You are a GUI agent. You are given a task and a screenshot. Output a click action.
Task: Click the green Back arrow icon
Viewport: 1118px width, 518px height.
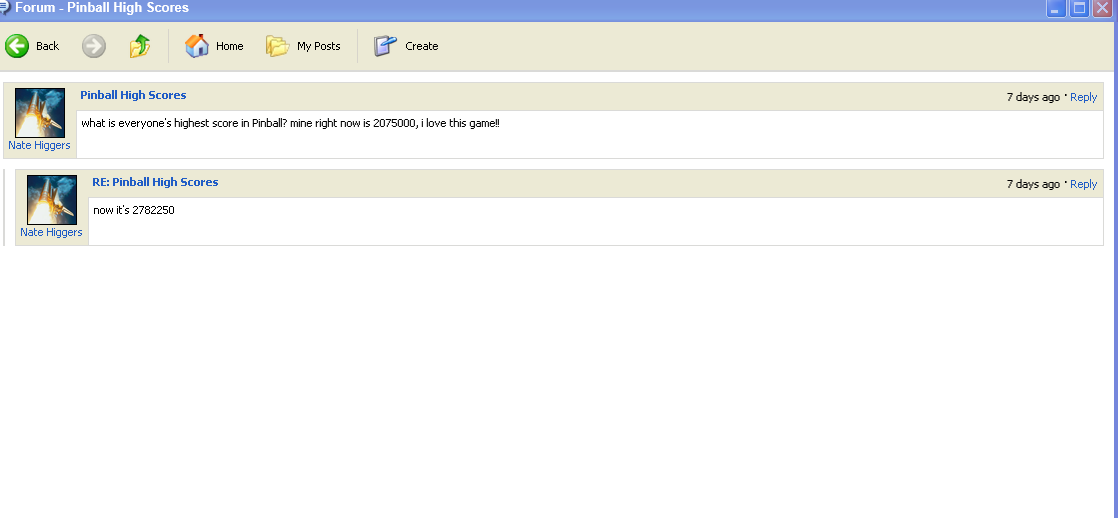coord(17,46)
